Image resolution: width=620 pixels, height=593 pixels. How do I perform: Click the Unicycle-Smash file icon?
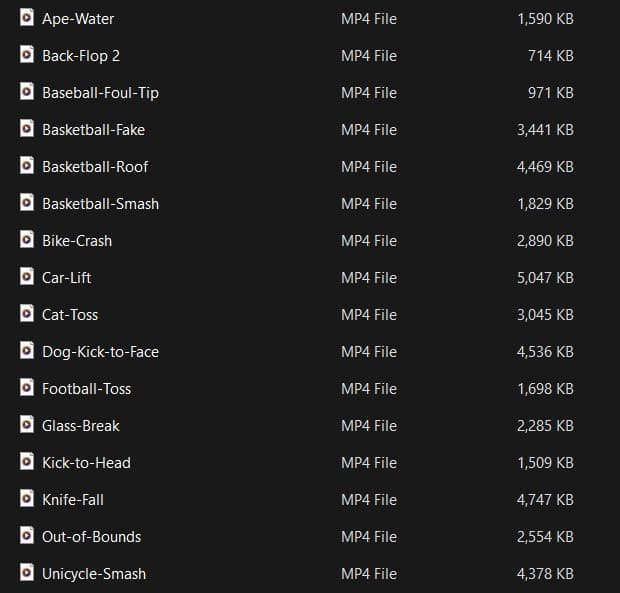click(x=27, y=573)
